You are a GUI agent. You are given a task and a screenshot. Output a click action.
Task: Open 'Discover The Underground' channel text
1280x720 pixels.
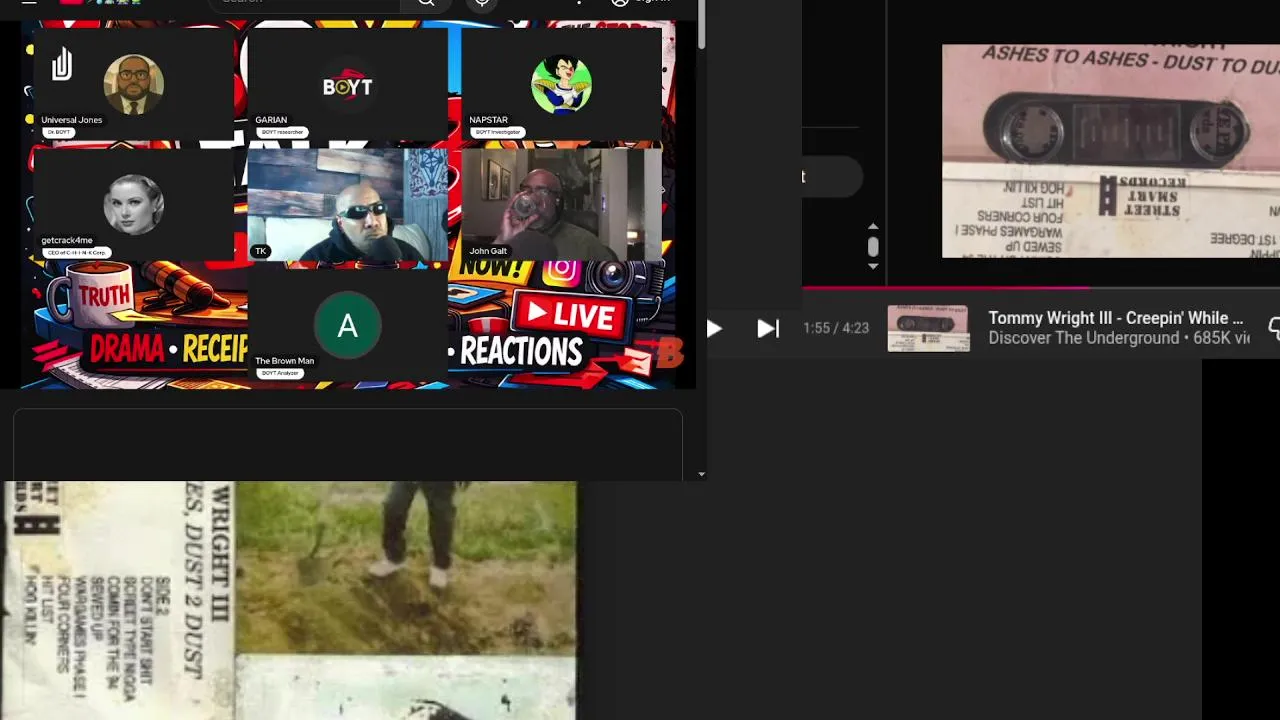tap(1084, 338)
